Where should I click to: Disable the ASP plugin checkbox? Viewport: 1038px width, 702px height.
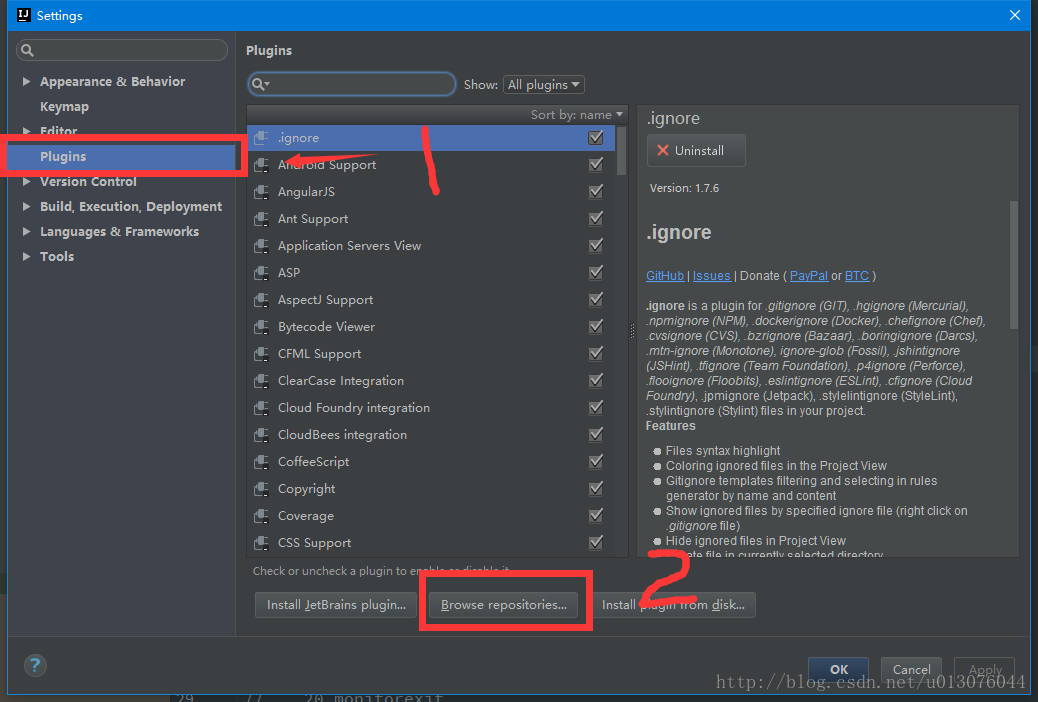[596, 272]
